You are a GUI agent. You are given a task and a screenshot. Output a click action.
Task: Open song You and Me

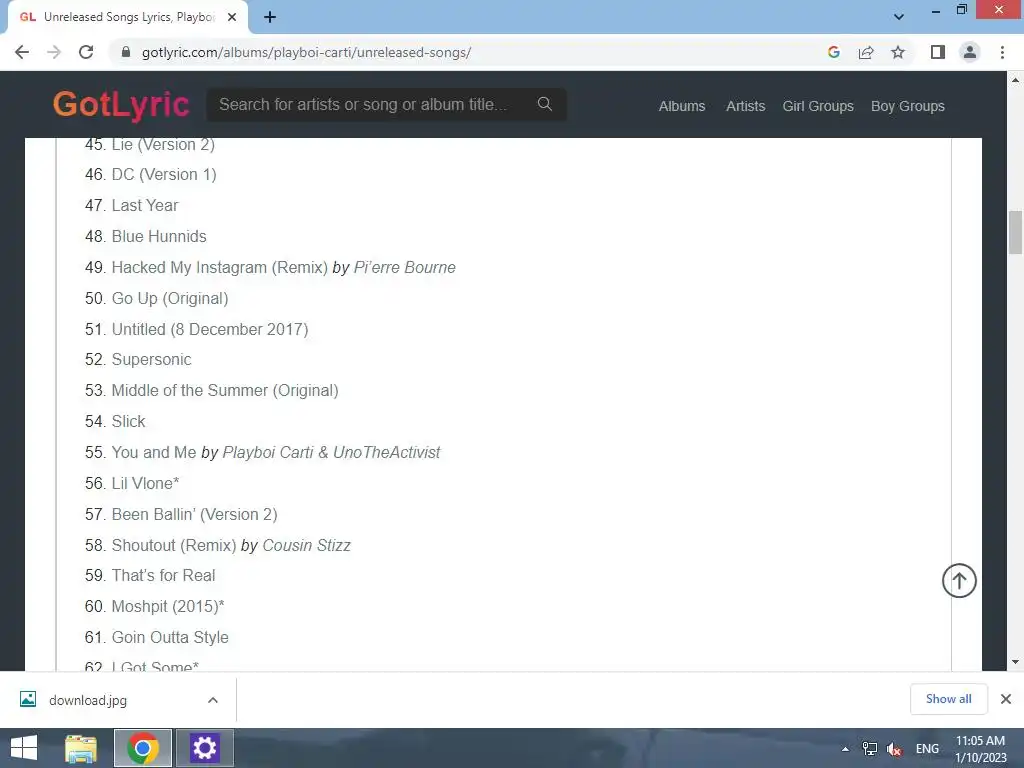coord(153,453)
